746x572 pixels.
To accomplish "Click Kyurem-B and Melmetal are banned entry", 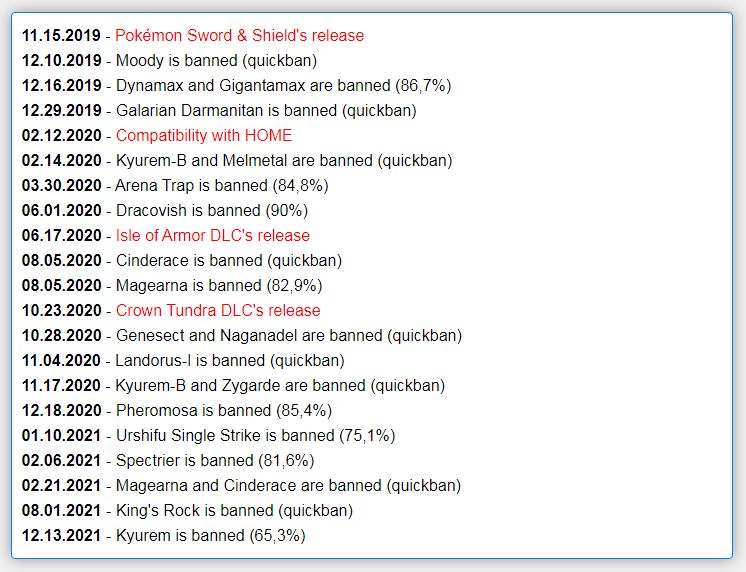I will [x=237, y=161].
